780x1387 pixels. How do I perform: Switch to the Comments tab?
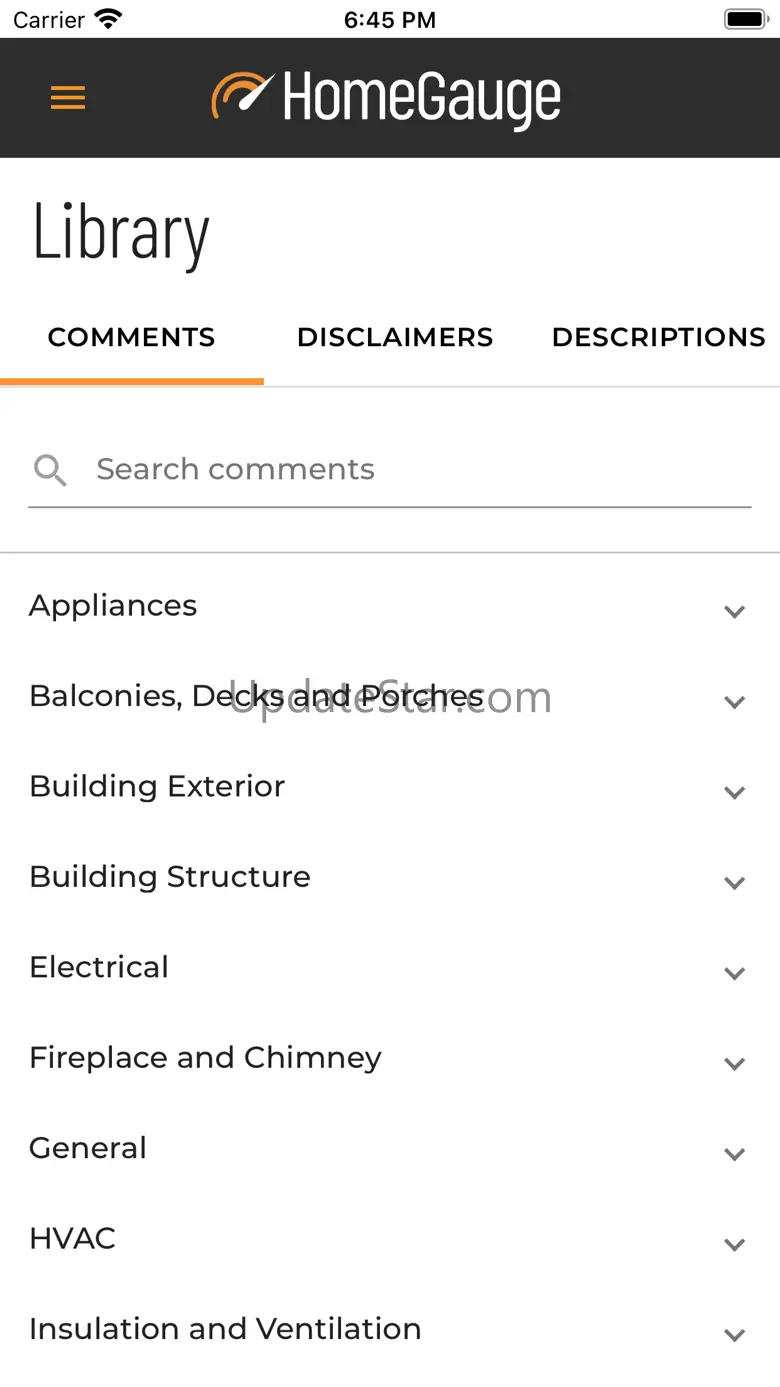click(131, 338)
